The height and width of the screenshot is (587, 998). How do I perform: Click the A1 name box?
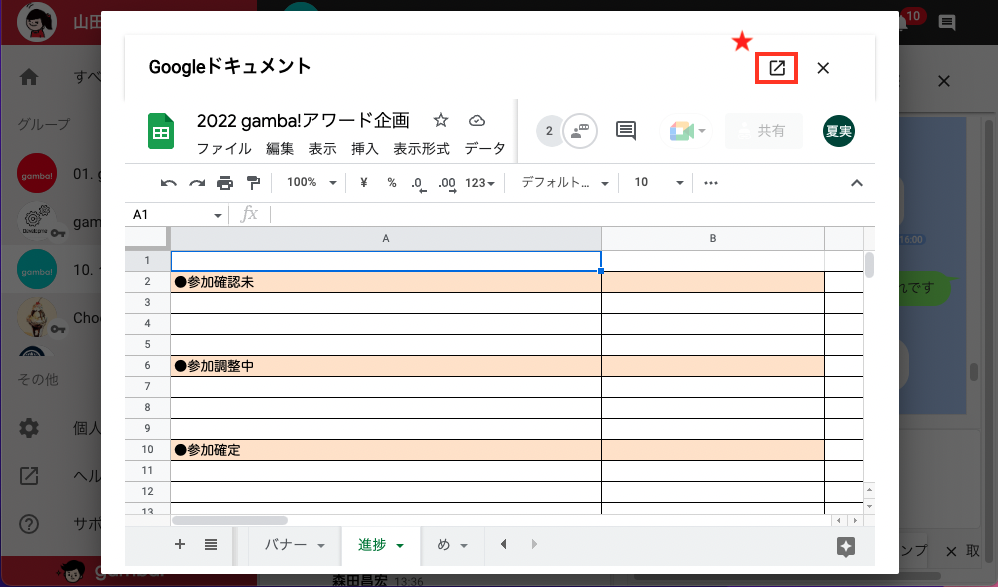[170, 215]
